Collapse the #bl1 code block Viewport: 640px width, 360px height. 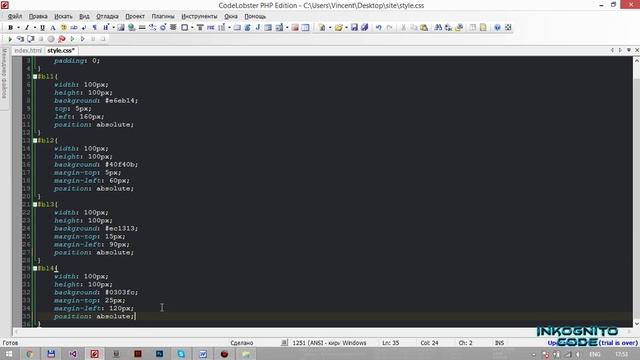35,77
